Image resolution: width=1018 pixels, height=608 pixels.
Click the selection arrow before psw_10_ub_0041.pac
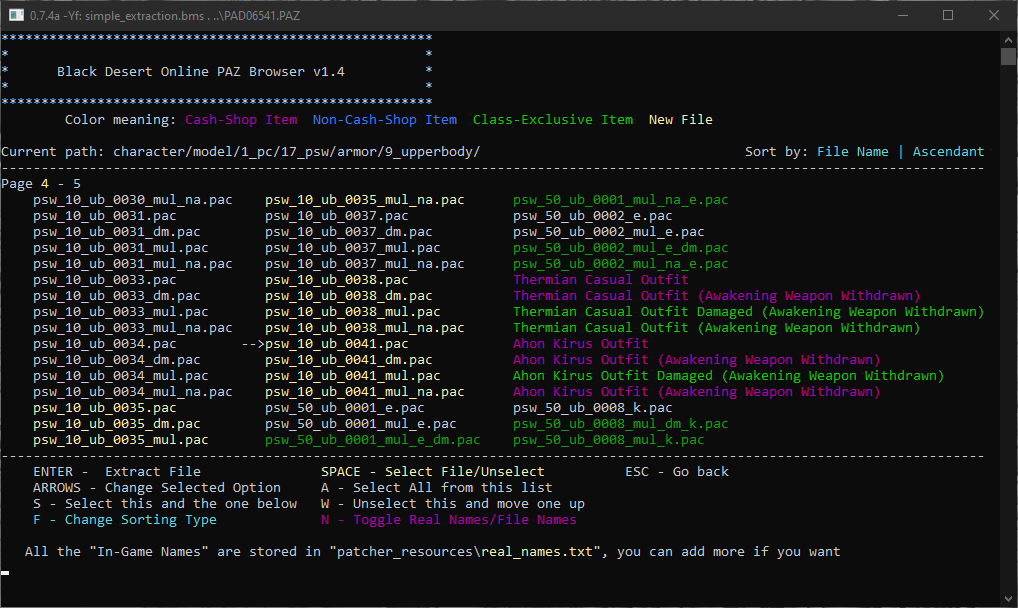click(x=252, y=344)
